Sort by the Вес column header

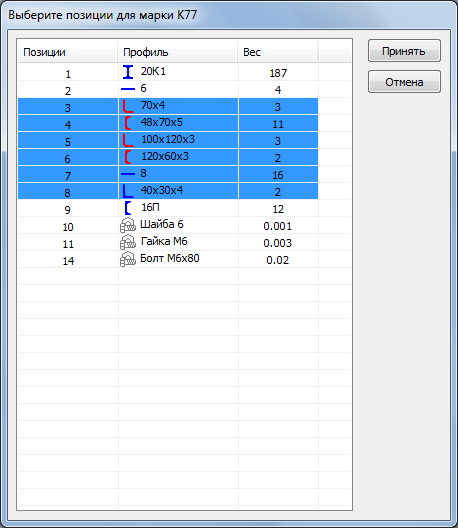point(277,52)
